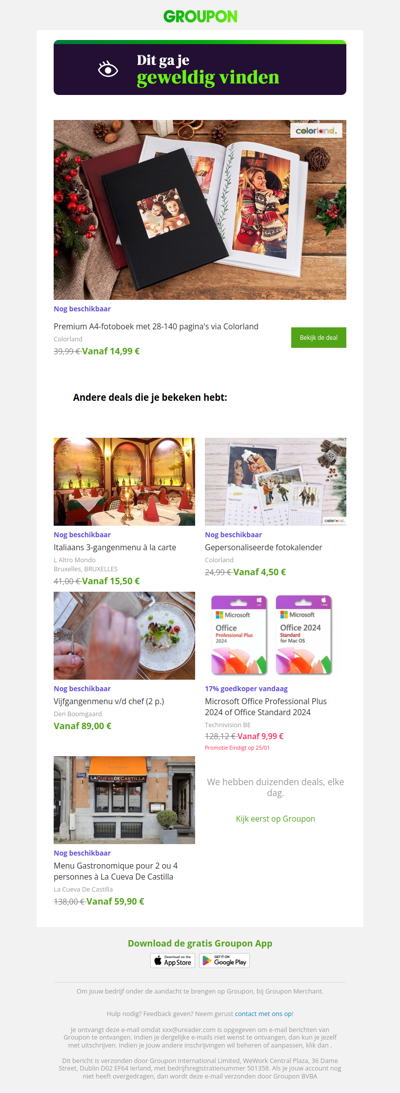Open the 'contact met ons op' link
The height and width of the screenshot is (1093, 400).
[x=263, y=1014]
